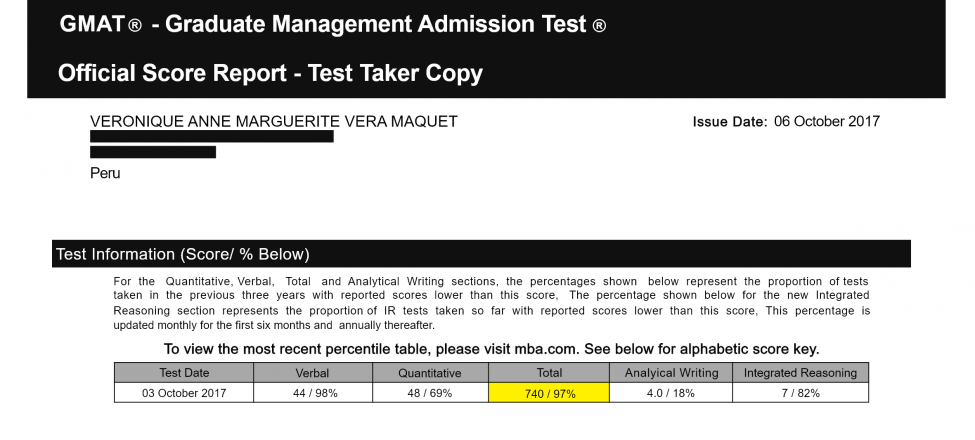Select the 03 October 2017 test date cell
The width and height of the screenshot is (975, 440).
(x=184, y=393)
